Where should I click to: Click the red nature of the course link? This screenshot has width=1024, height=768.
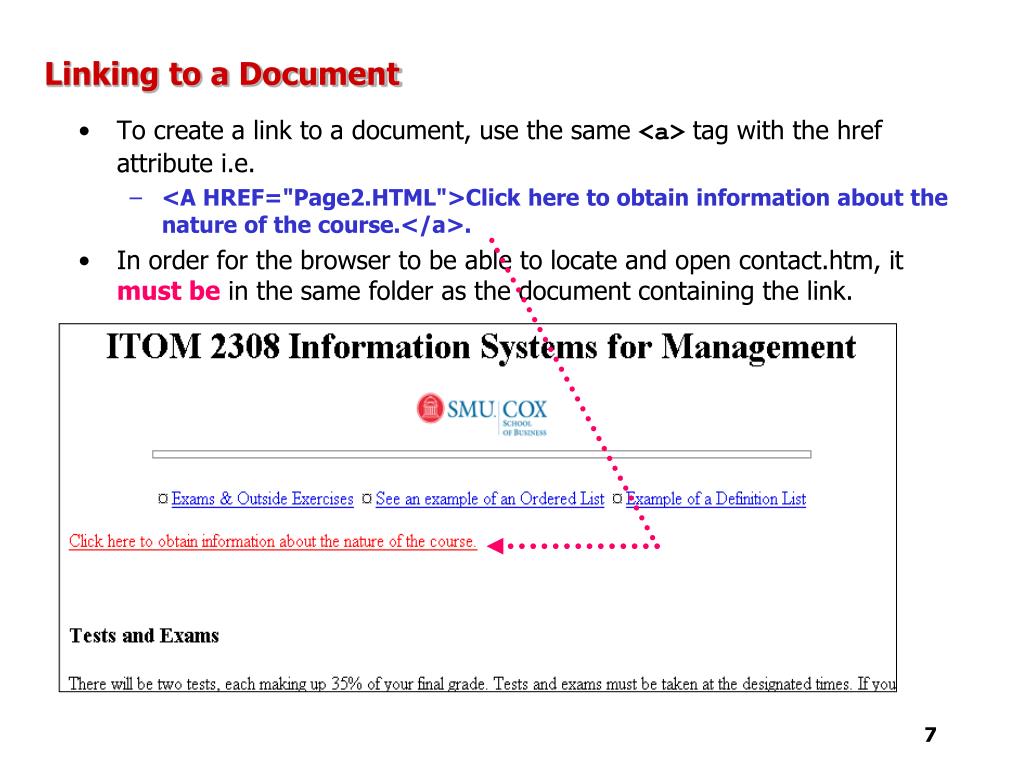(273, 541)
